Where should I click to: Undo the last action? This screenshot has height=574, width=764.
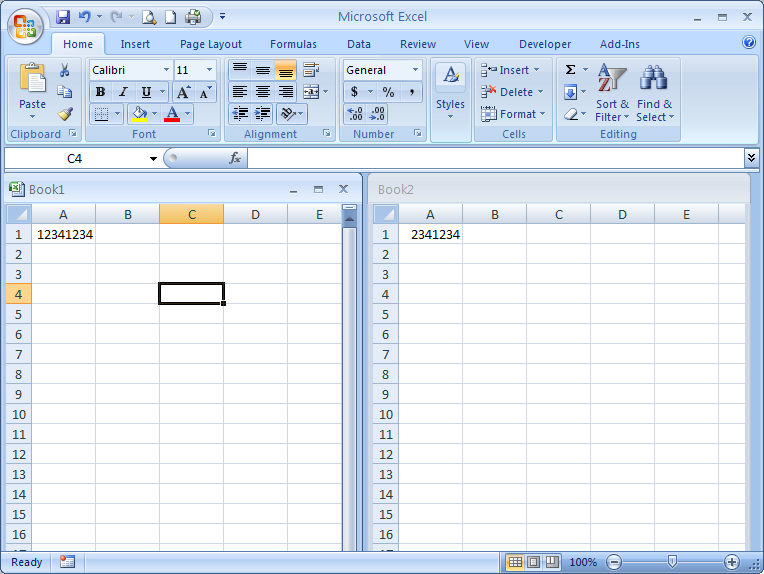click(x=84, y=17)
